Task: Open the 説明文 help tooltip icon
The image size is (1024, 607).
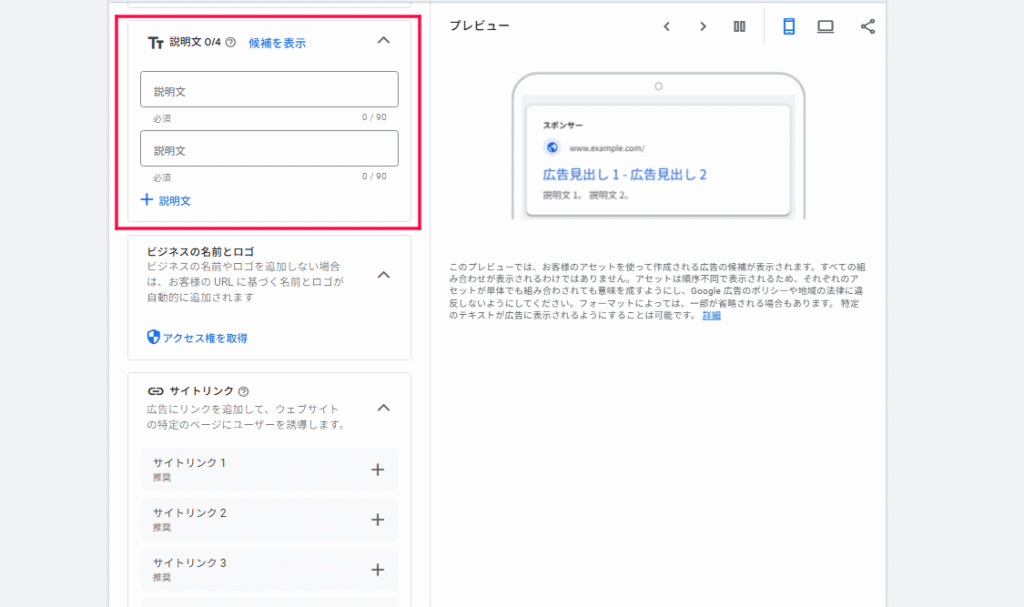Action: point(230,41)
